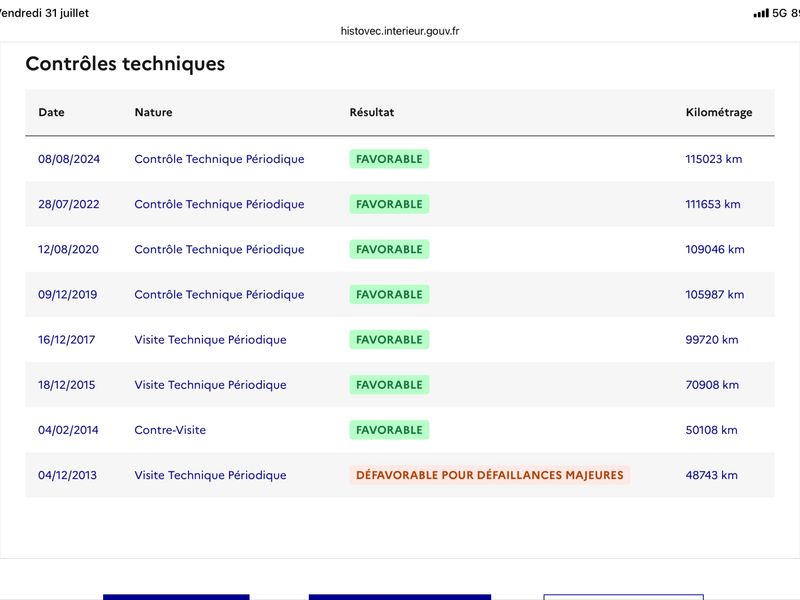Select Visite Technique Périodique in 16/12/2017 row
800x600 pixels.
pyautogui.click(x=210, y=340)
